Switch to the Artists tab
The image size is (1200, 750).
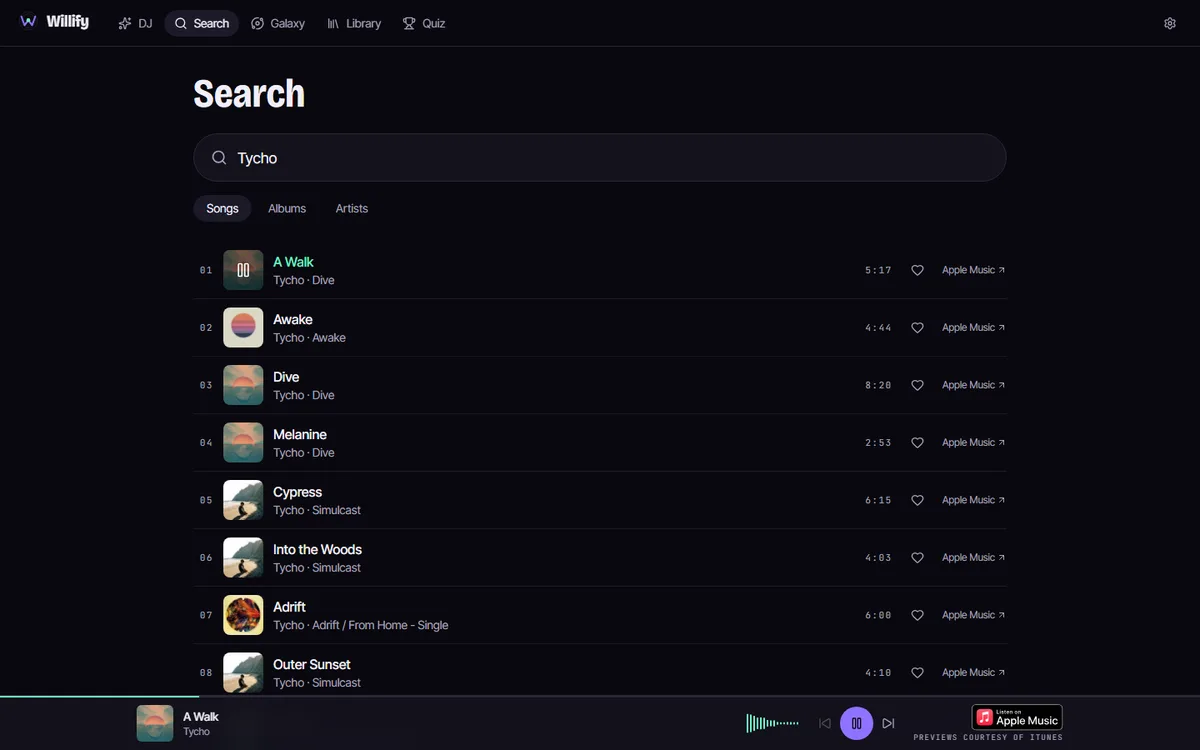coord(352,208)
